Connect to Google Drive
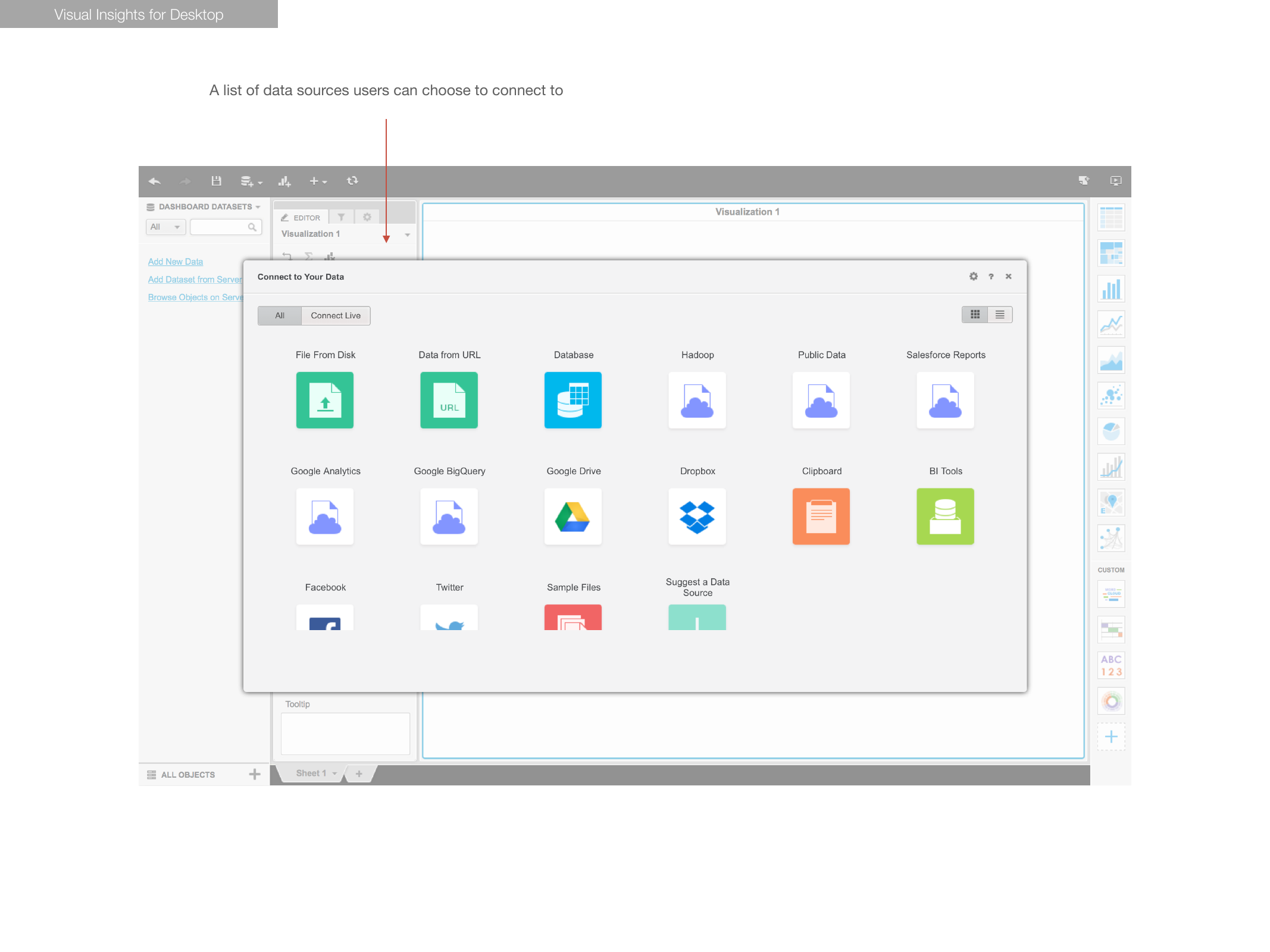Image resolution: width=1270 pixels, height=952 pixels. [573, 516]
